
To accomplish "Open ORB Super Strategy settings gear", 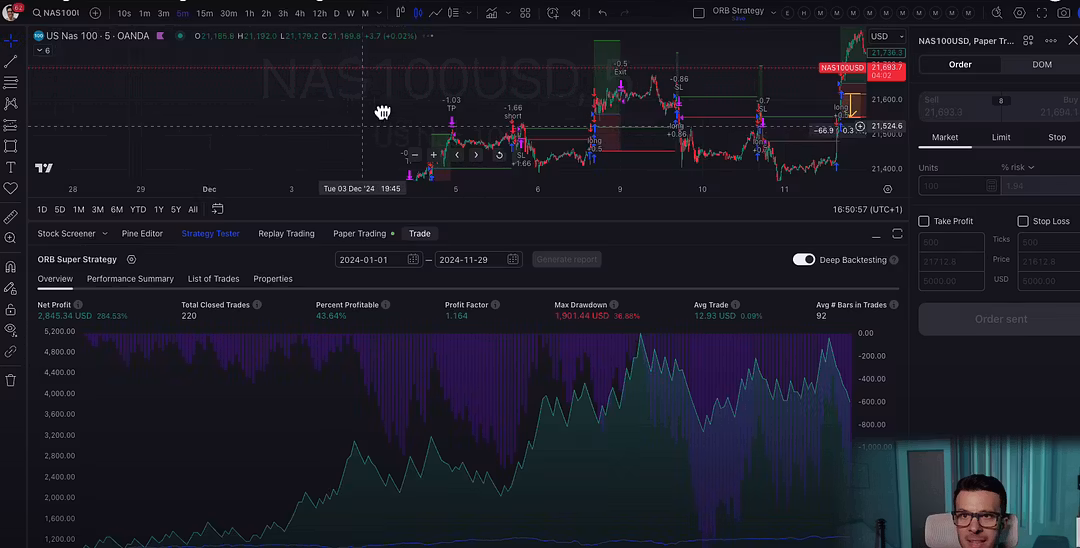I will click(x=131, y=259).
